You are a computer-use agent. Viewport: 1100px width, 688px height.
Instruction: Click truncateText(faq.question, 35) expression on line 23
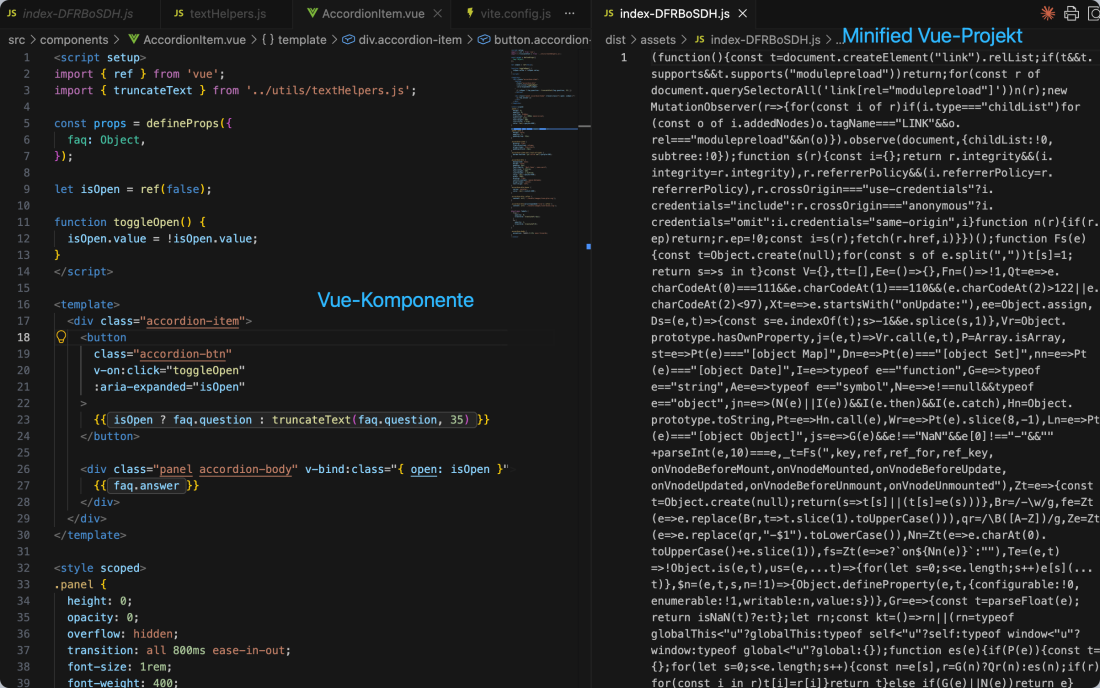(x=370, y=420)
